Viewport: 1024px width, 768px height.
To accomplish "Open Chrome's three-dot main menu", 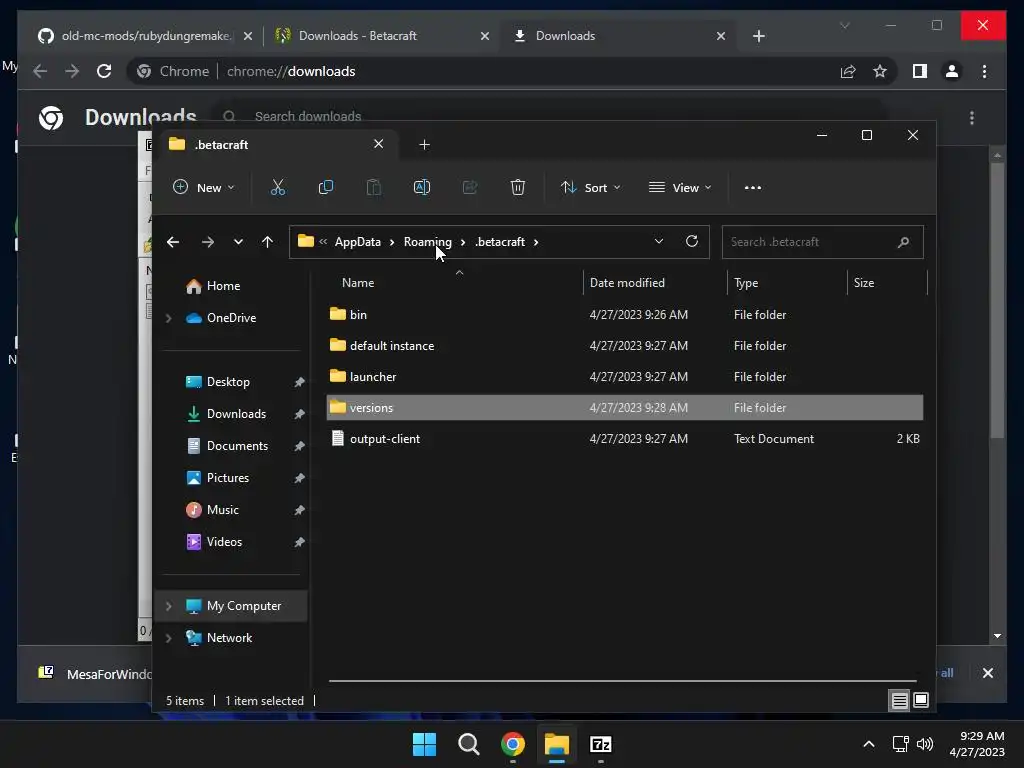I will tap(984, 71).
